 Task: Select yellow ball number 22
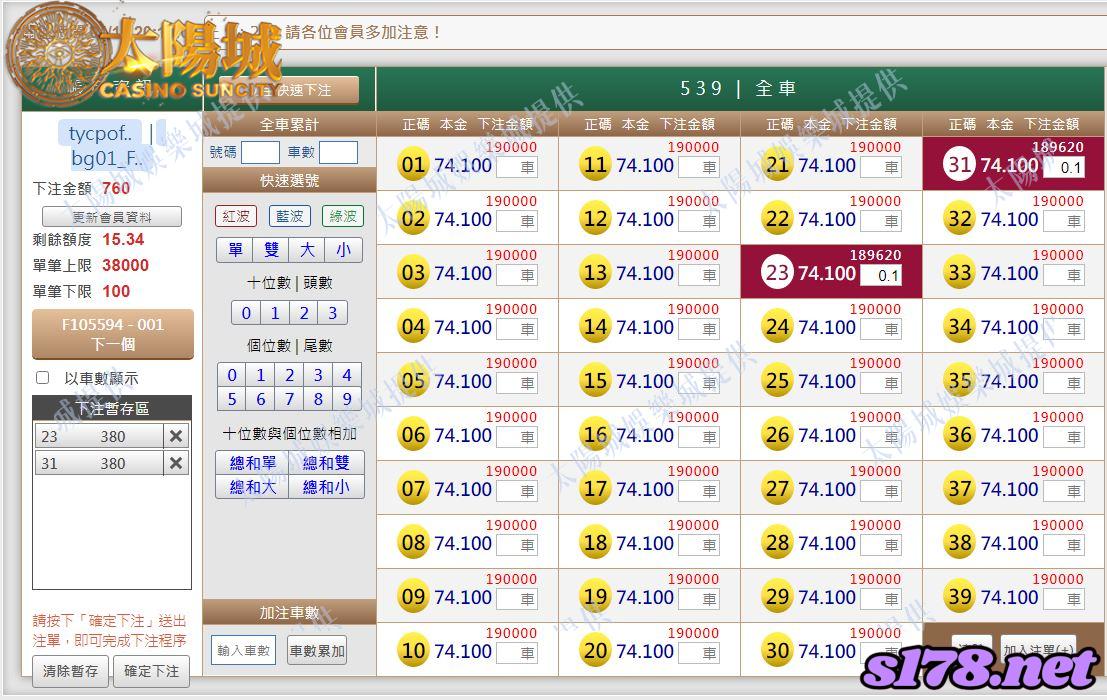point(777,219)
